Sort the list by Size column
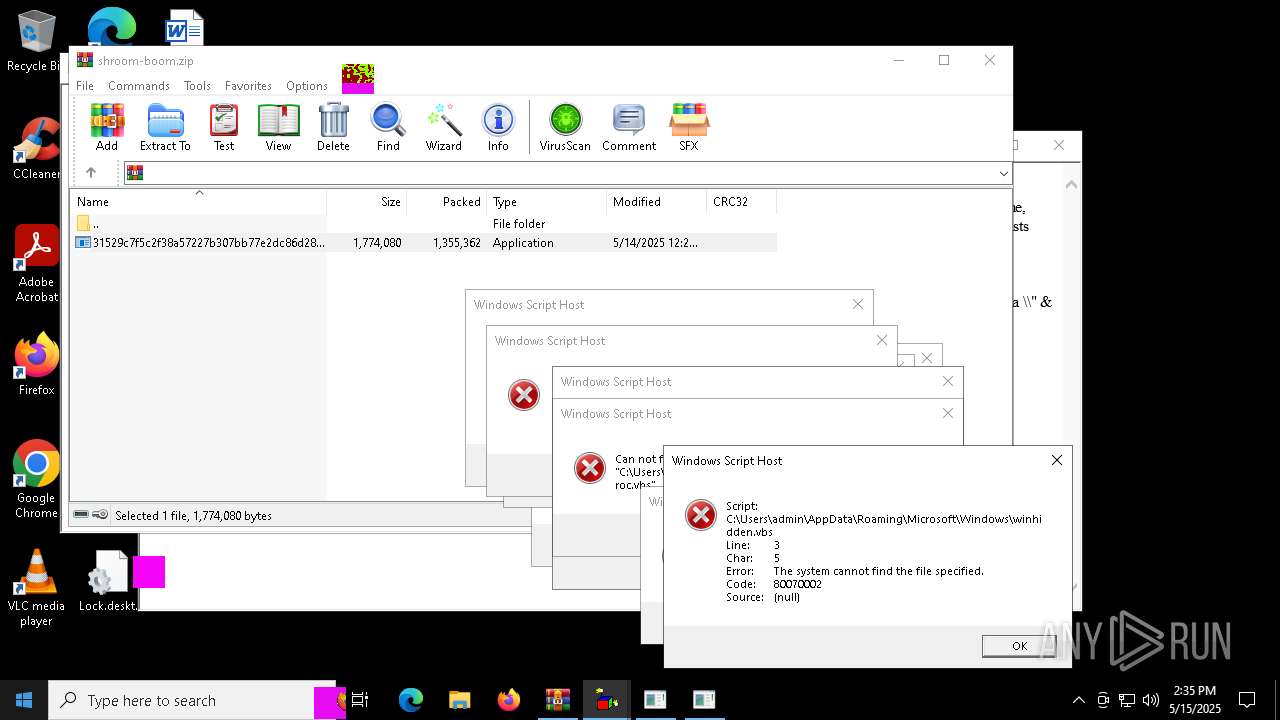The height and width of the screenshot is (720, 1280). tap(367, 202)
